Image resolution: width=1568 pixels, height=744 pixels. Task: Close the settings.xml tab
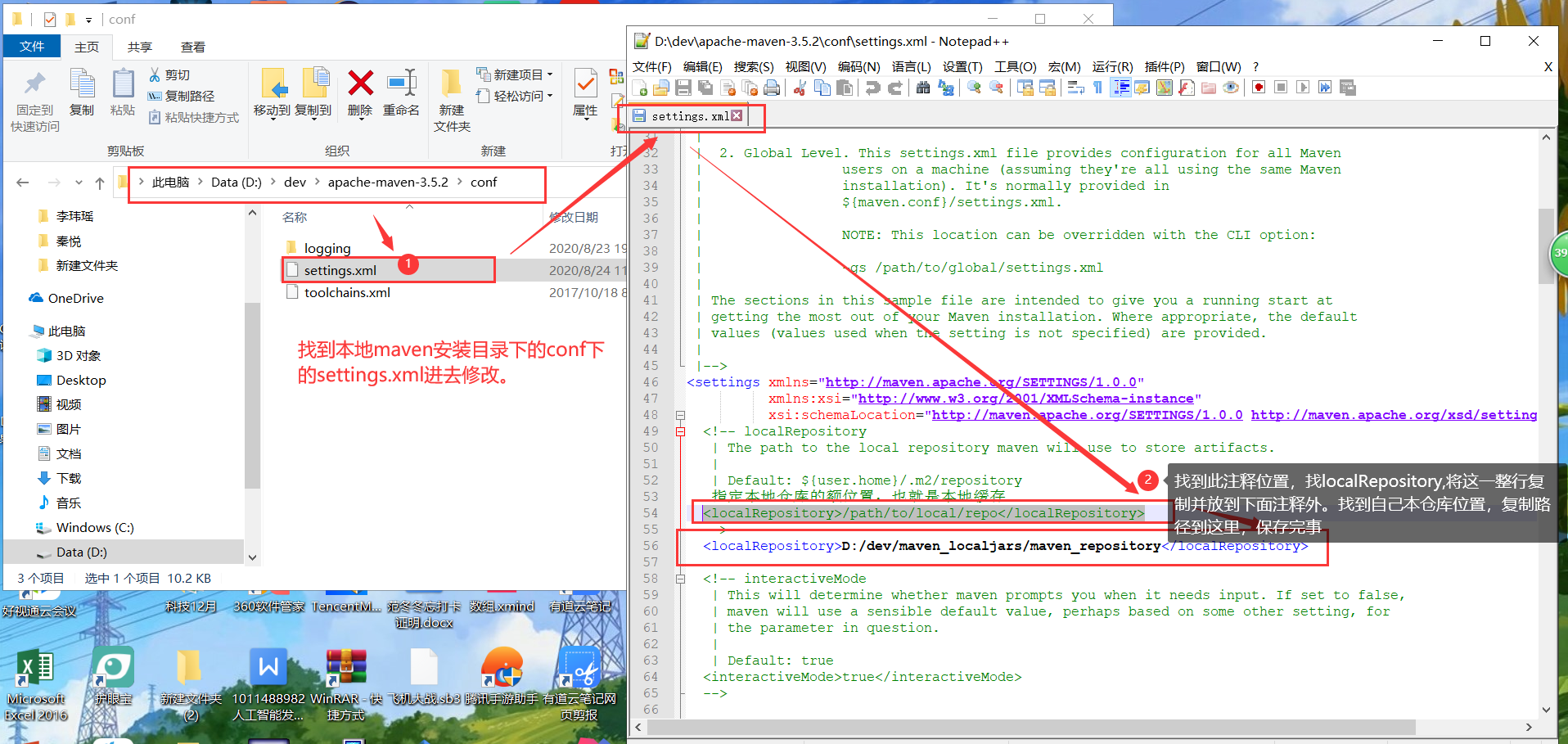click(737, 115)
